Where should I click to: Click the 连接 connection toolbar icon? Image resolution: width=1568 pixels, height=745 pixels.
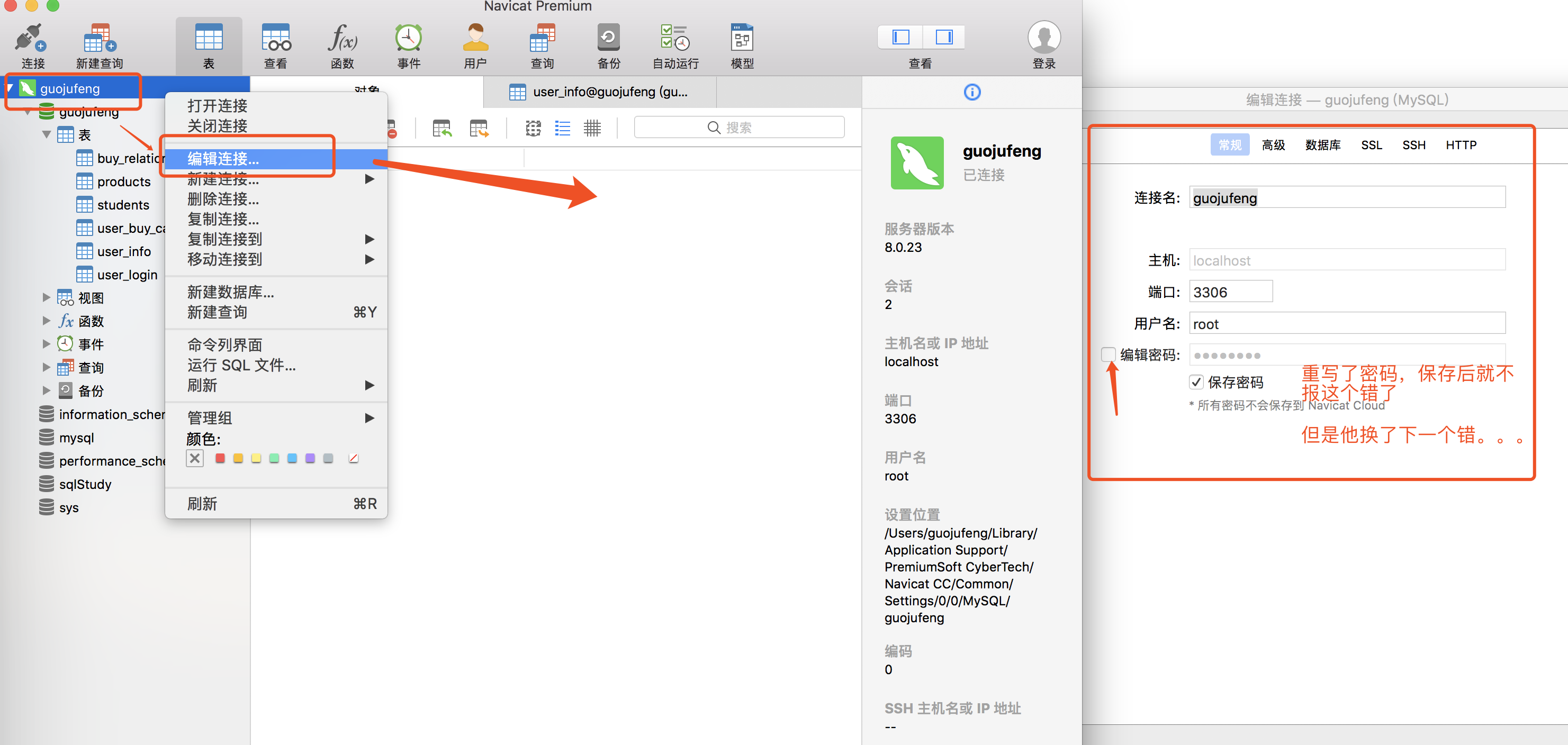tap(31, 38)
